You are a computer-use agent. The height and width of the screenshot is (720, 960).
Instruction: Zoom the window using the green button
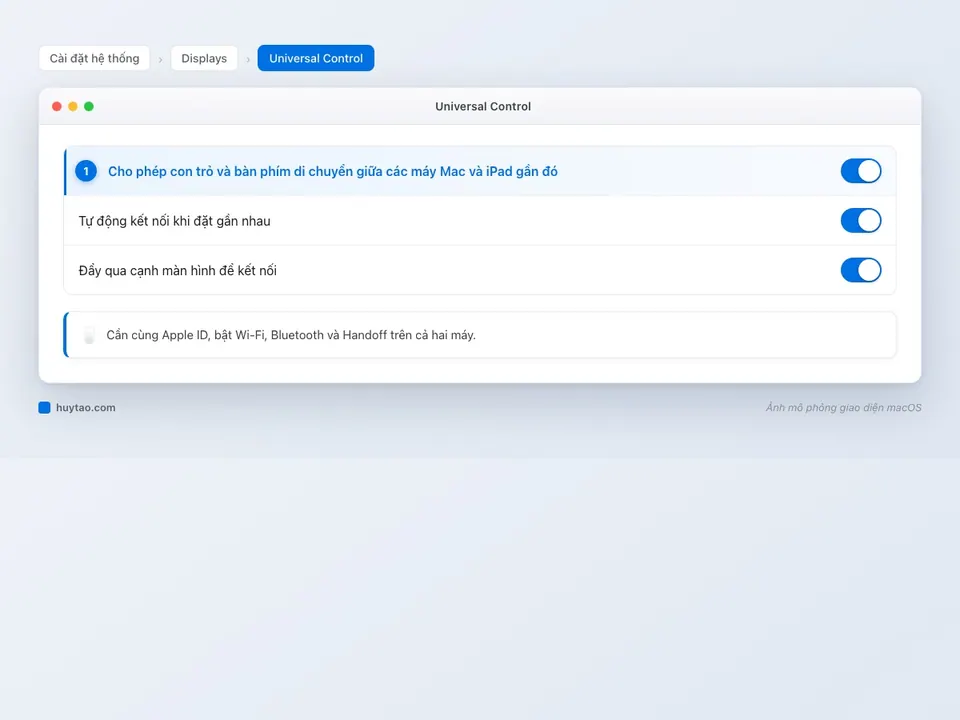click(x=89, y=107)
